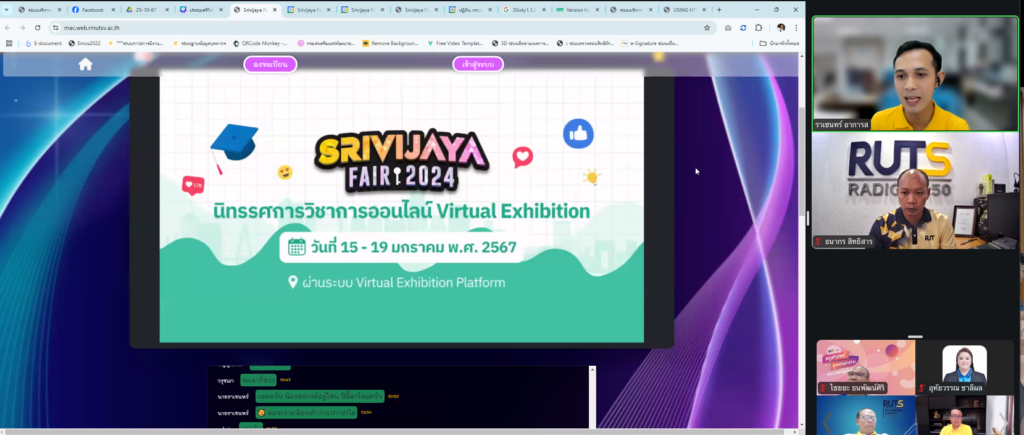Select the RUTS Radio participant video tile
This screenshot has height=435, width=1024.
coord(915,190)
